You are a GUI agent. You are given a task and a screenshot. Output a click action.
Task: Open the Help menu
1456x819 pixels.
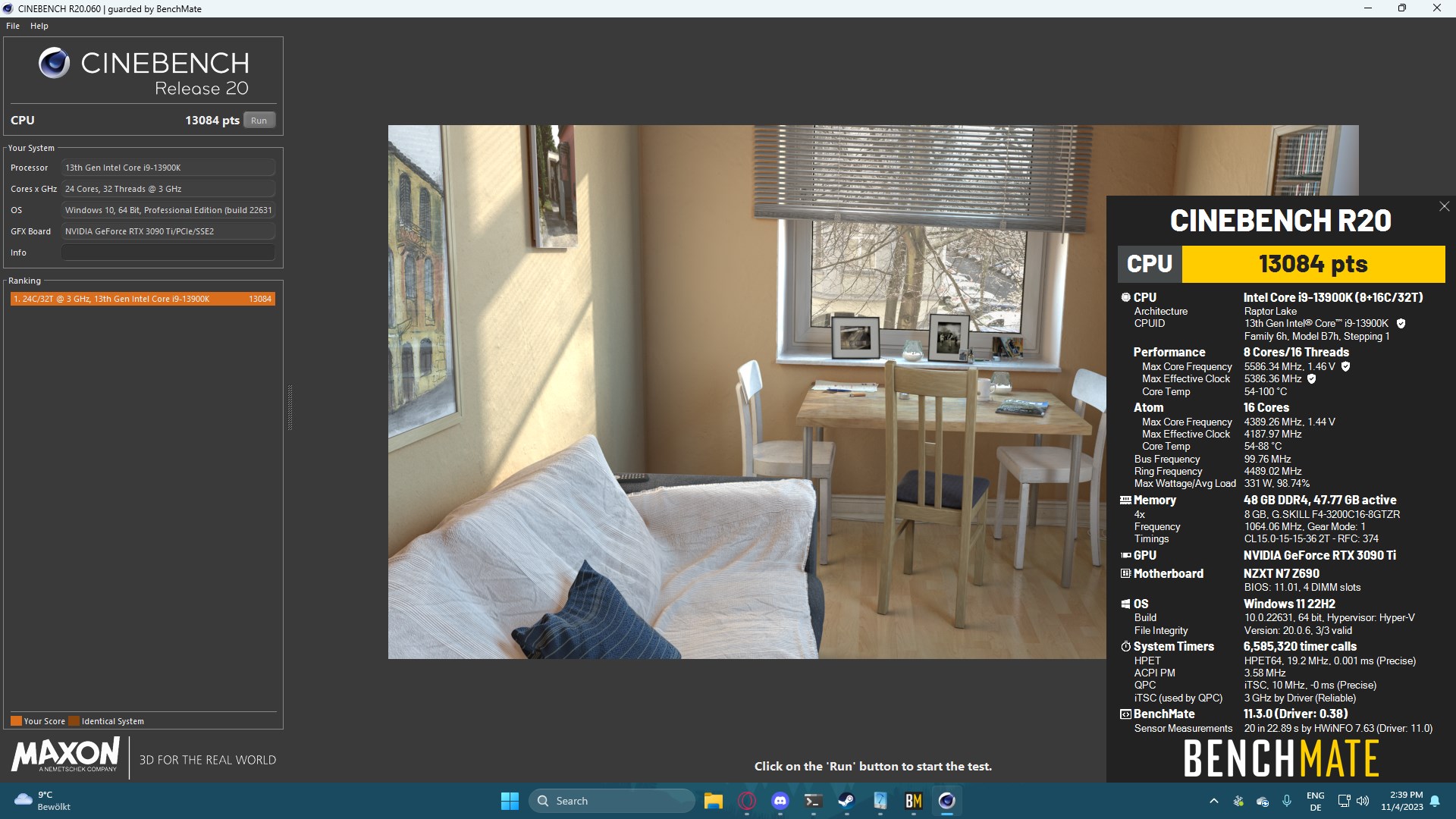[x=39, y=26]
